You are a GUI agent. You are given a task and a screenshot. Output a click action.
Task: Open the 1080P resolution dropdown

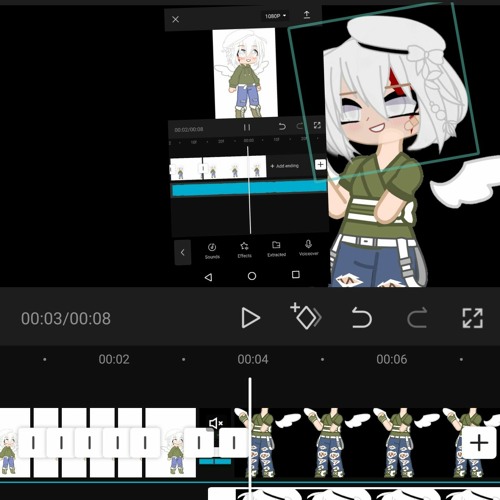[x=275, y=16]
